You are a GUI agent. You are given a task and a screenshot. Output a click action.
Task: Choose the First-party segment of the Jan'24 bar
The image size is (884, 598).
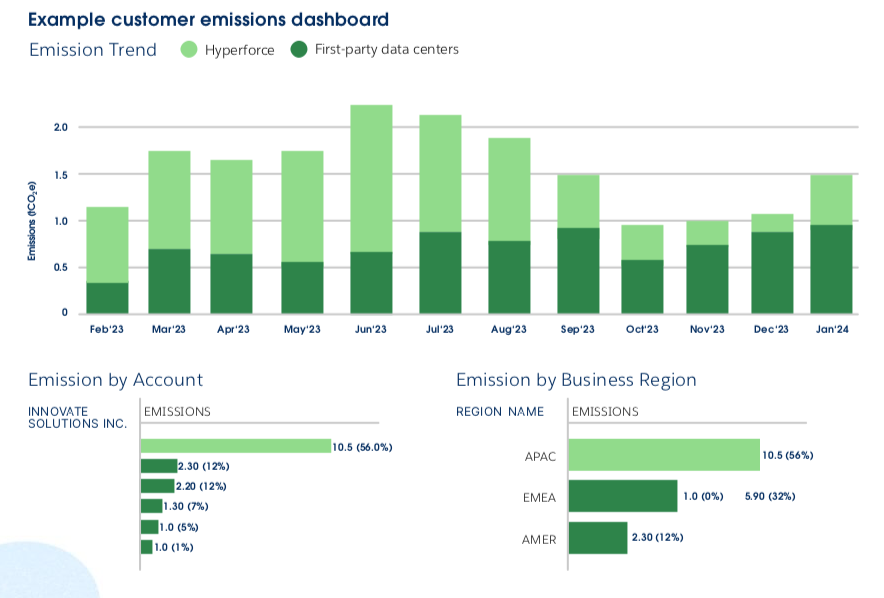click(x=832, y=269)
